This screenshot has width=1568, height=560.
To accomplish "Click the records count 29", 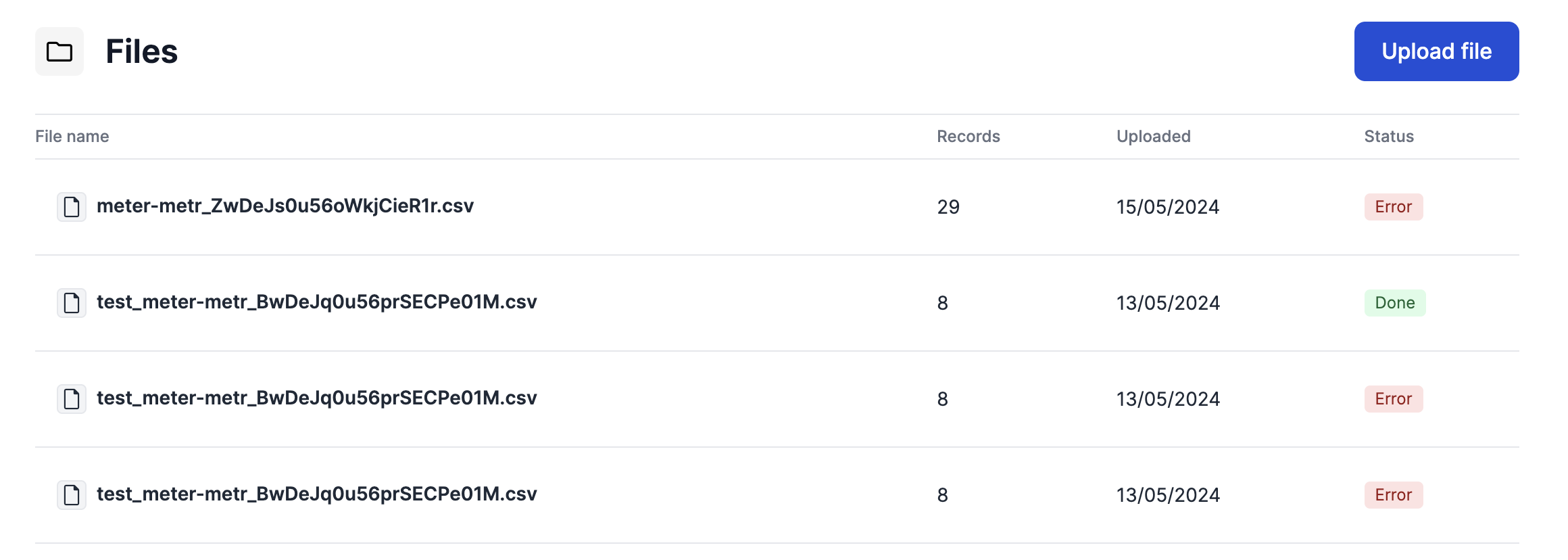I will [948, 207].
